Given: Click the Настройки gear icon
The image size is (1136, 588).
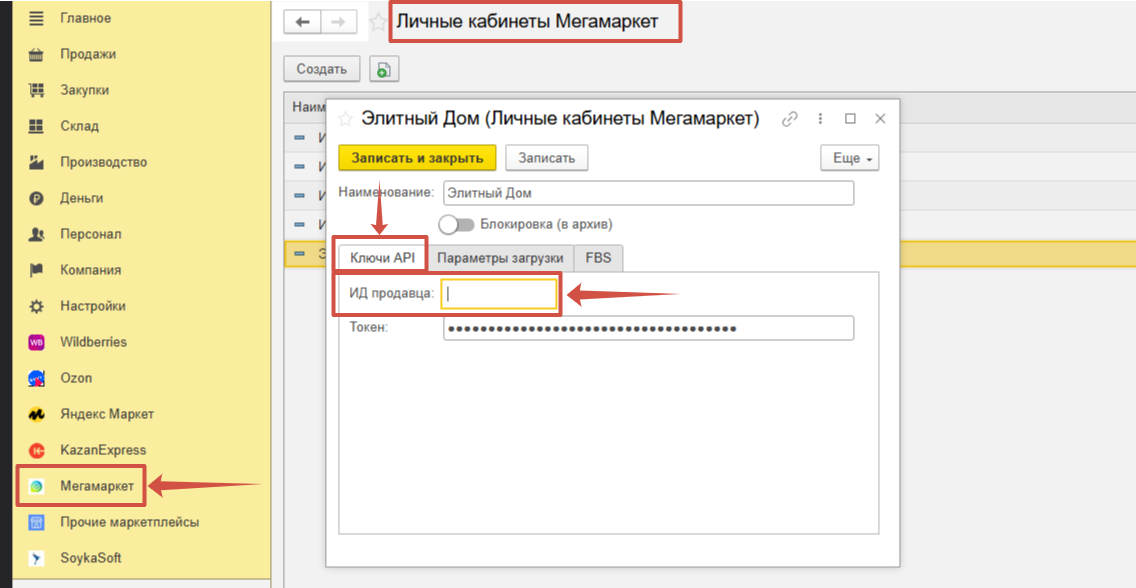Looking at the screenshot, I should (x=36, y=306).
